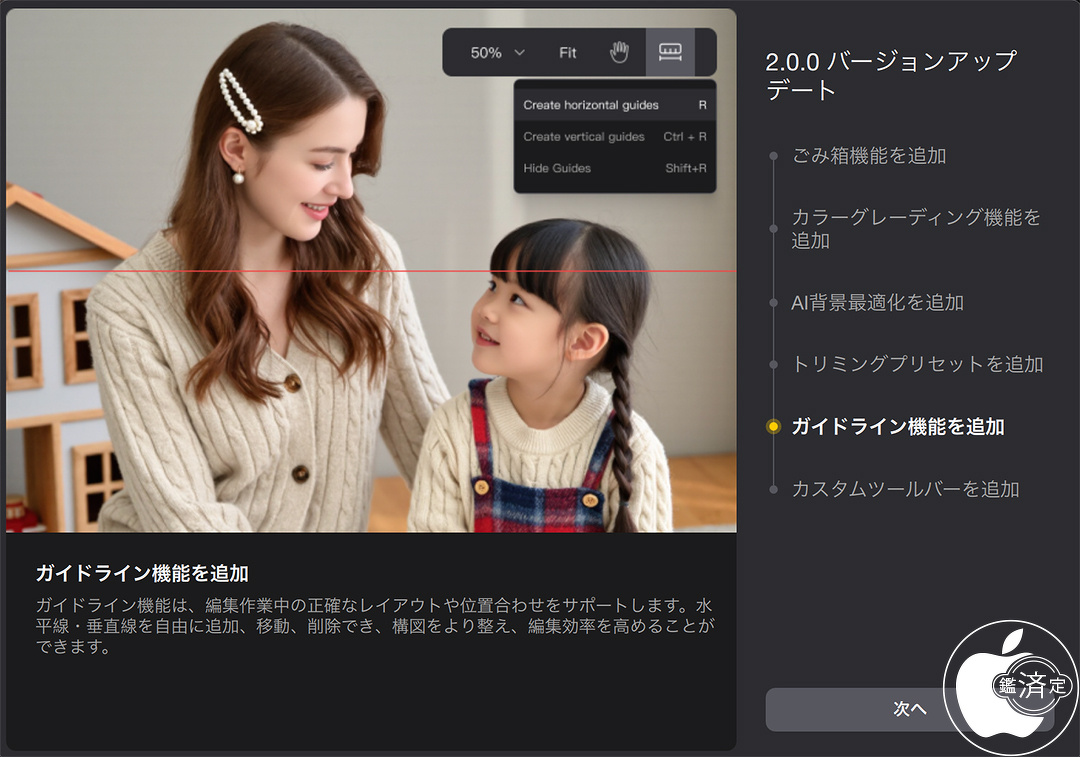Select the Hand pan tool

[619, 53]
